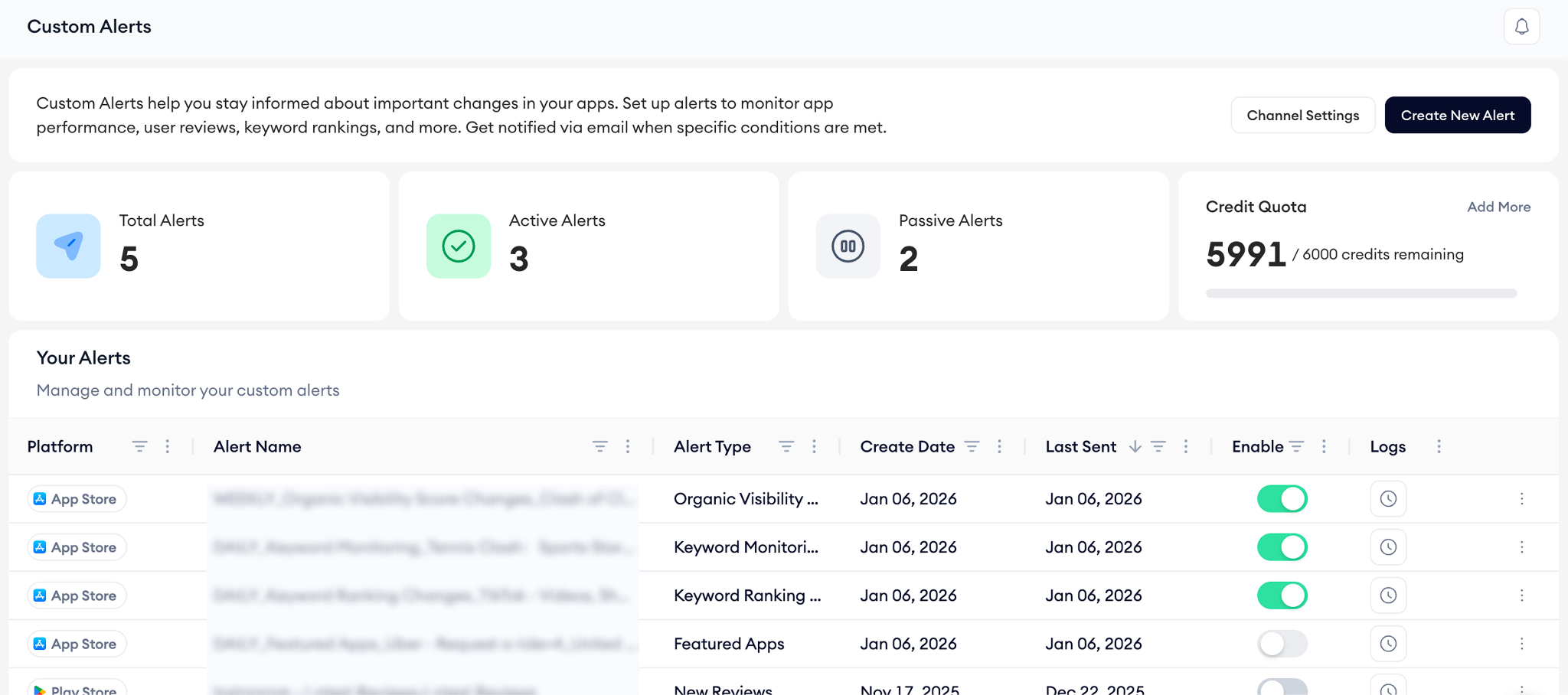Click the Create New Alert button
The image size is (1568, 695).
(x=1457, y=115)
